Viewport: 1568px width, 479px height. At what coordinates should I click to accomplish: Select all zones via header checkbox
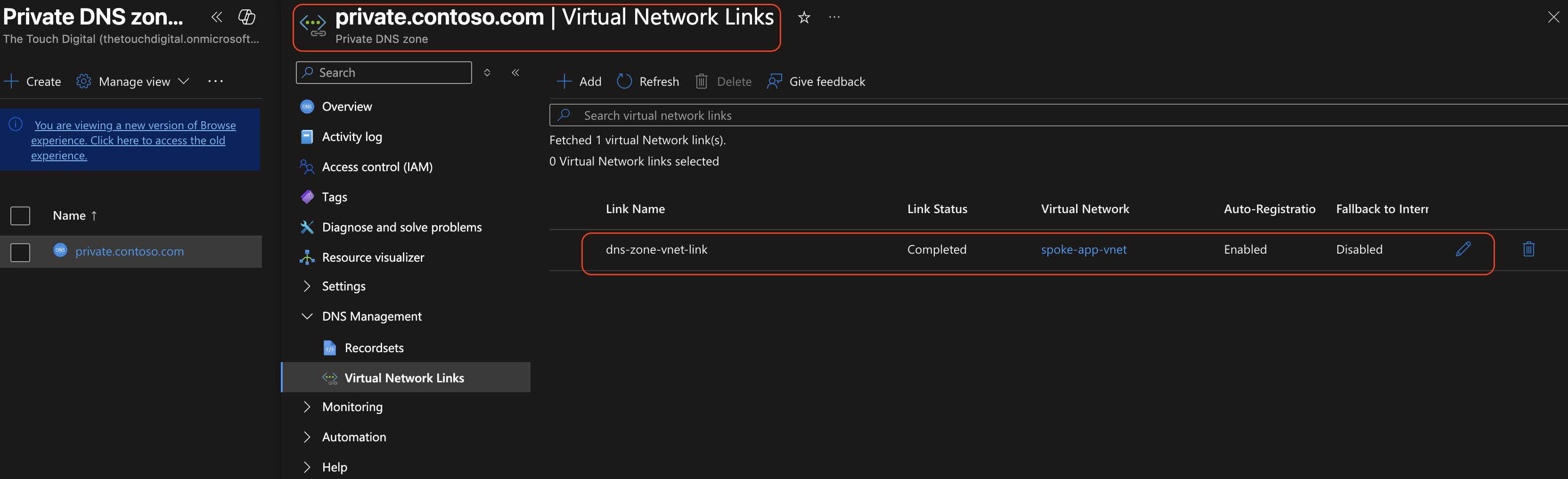[20, 216]
